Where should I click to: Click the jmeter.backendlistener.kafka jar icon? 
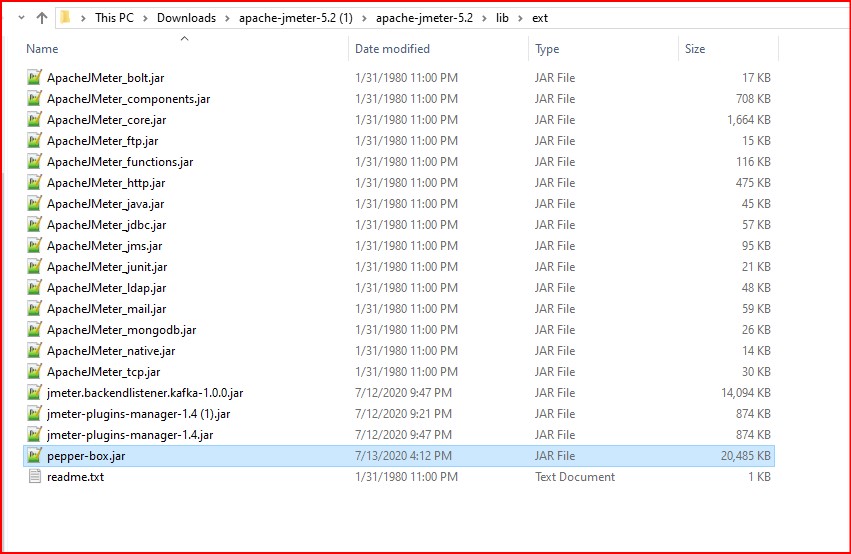34,392
